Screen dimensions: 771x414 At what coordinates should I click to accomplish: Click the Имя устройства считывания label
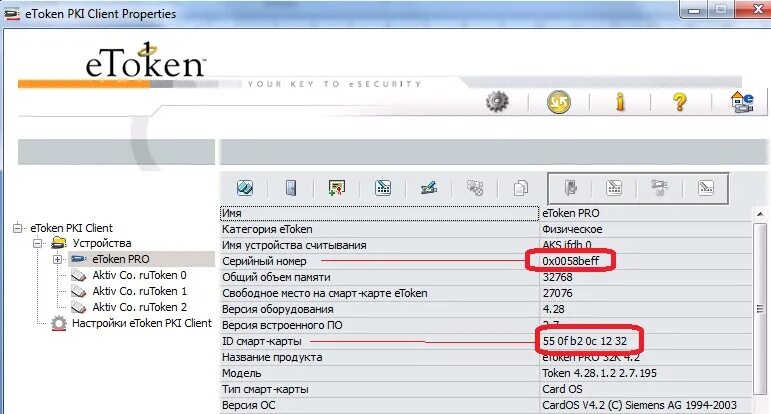(x=294, y=245)
